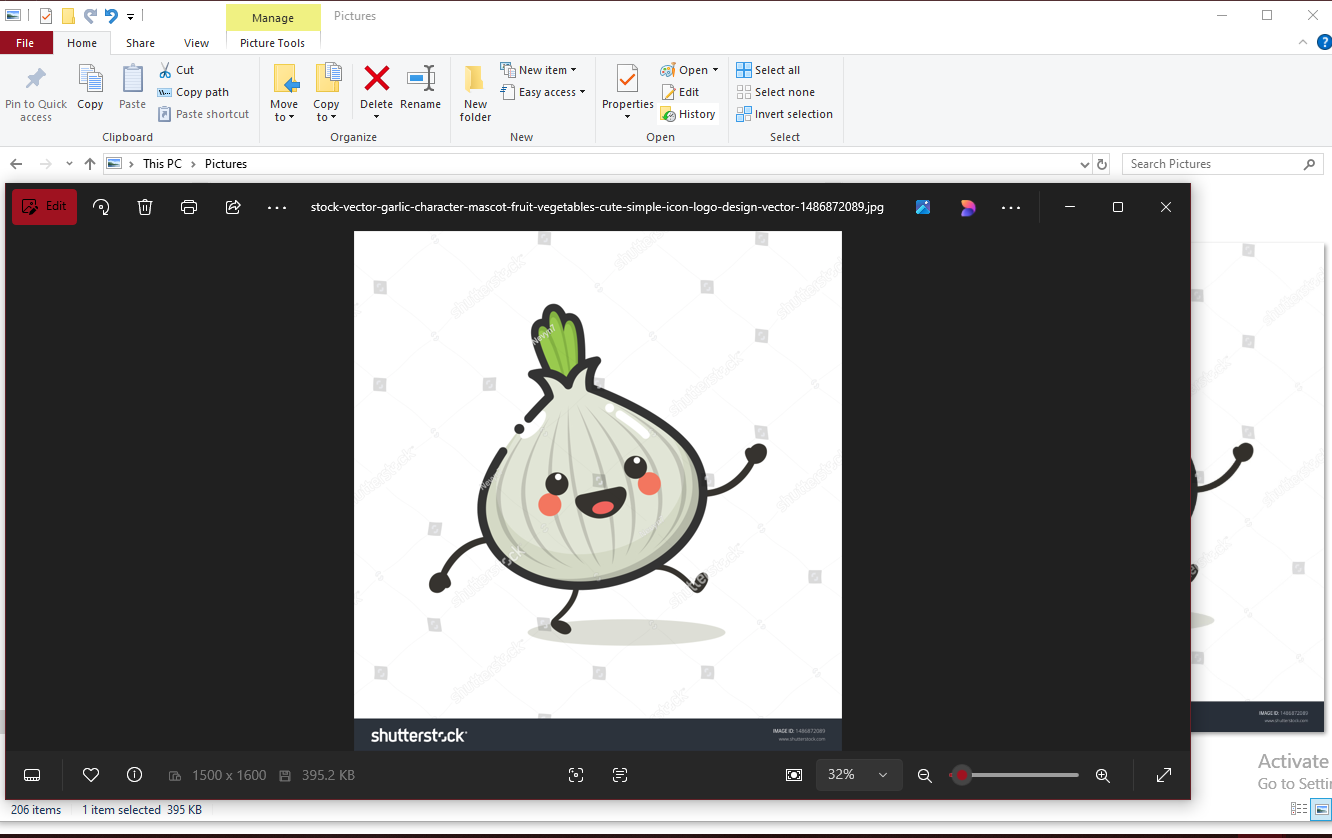Click the blue Undo arrow in the title bar
Image resolution: width=1332 pixels, height=838 pixels.
(x=111, y=16)
